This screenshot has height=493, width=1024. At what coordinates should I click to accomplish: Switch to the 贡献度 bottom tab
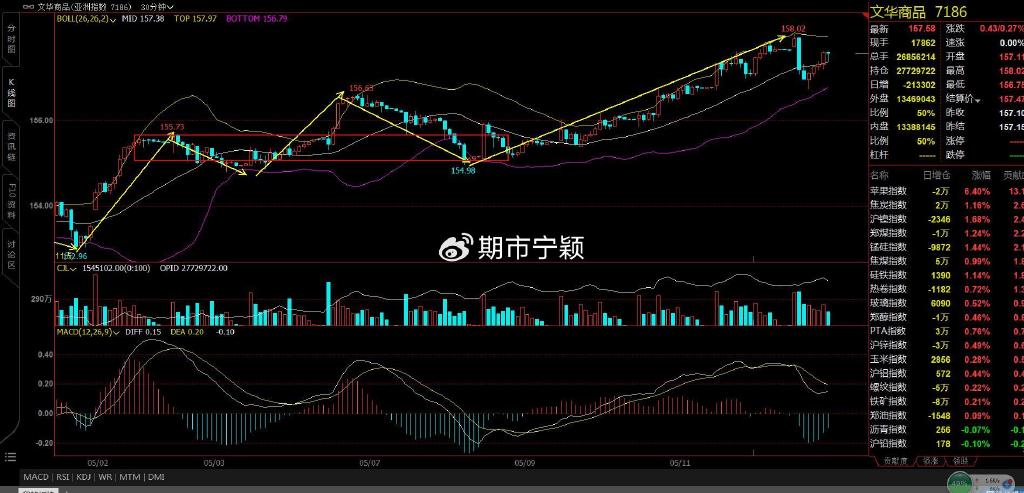895,461
